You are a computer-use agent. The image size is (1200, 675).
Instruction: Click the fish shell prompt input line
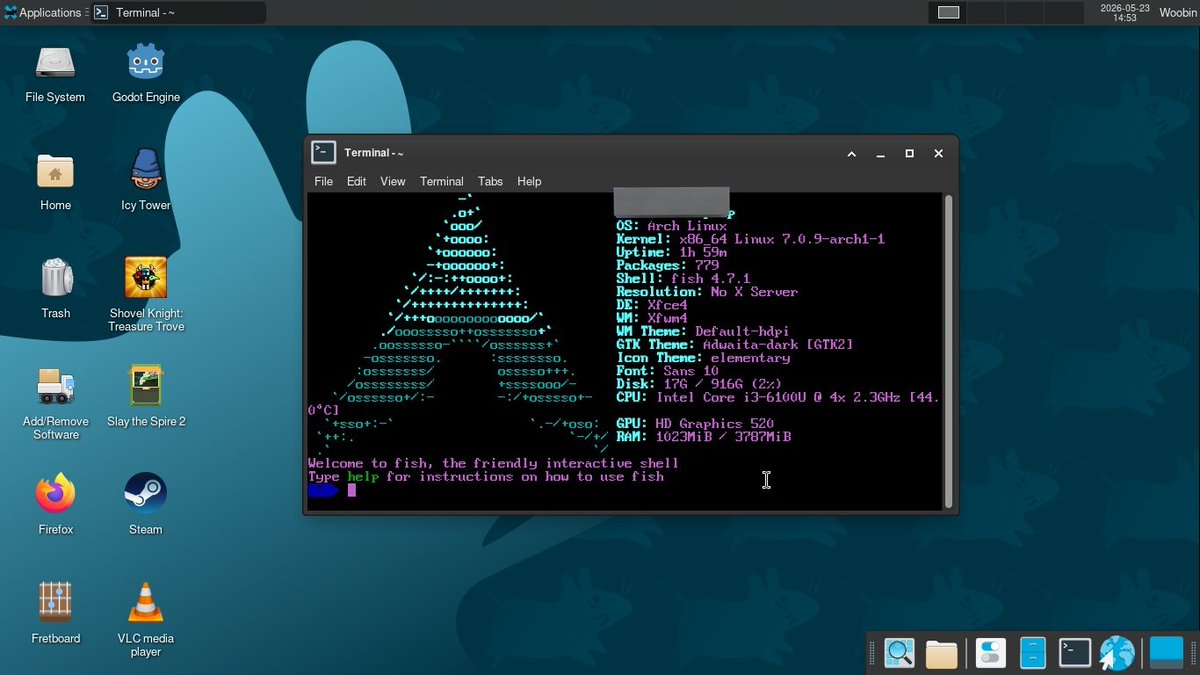[x=625, y=490]
